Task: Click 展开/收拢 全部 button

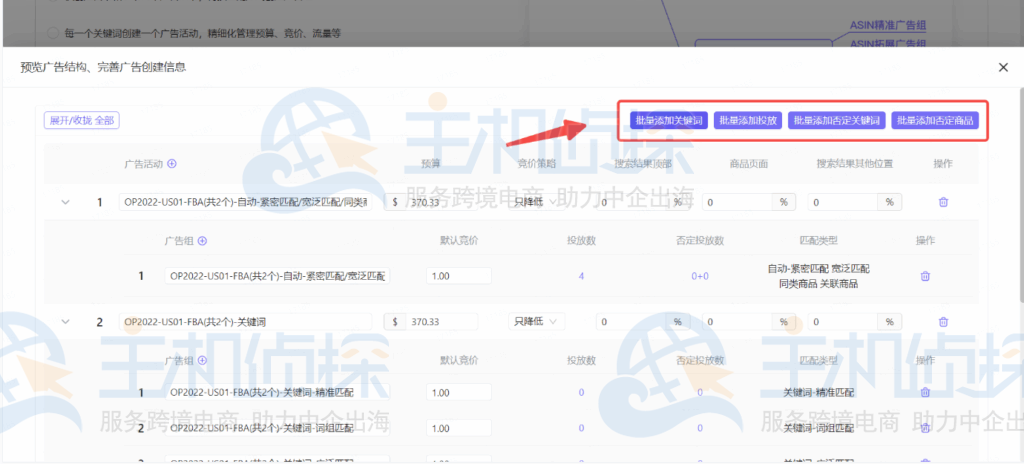Action: [x=82, y=120]
